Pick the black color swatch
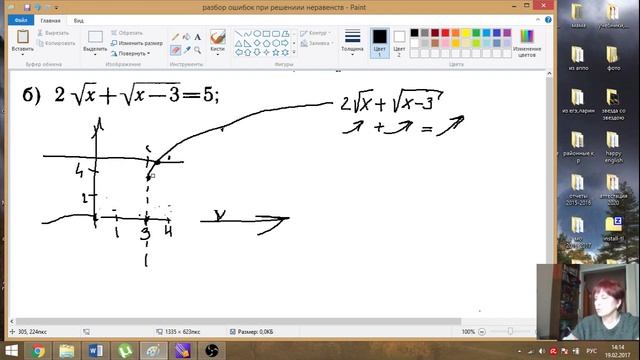Screen dimensions: 640x360 coord(414,33)
